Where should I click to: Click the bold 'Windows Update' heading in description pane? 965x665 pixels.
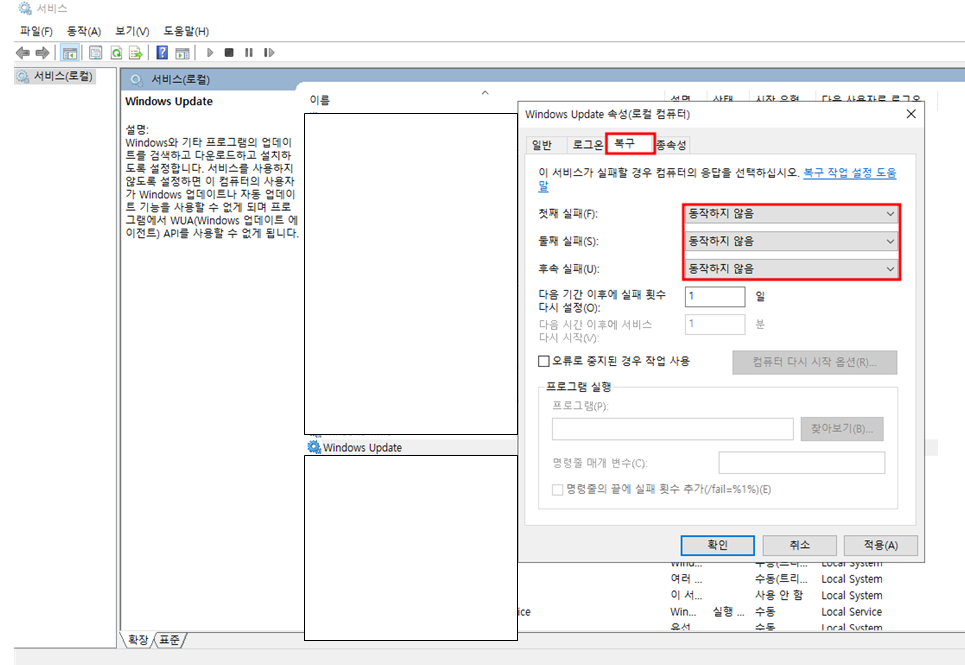point(169,102)
